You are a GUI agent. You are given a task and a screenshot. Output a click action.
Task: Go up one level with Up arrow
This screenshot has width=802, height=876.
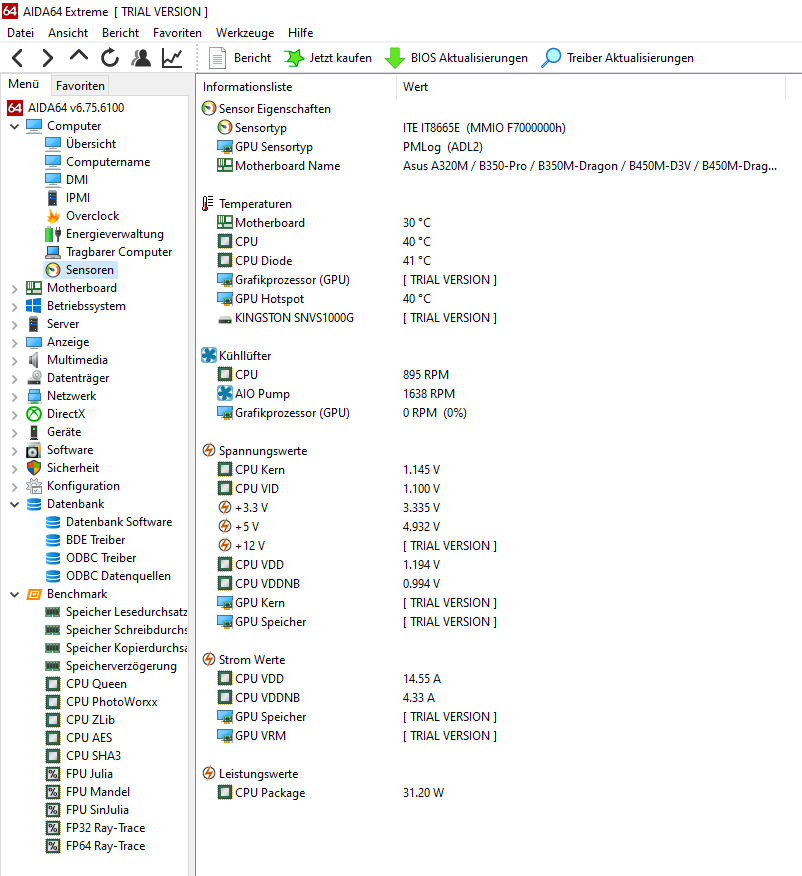79,56
